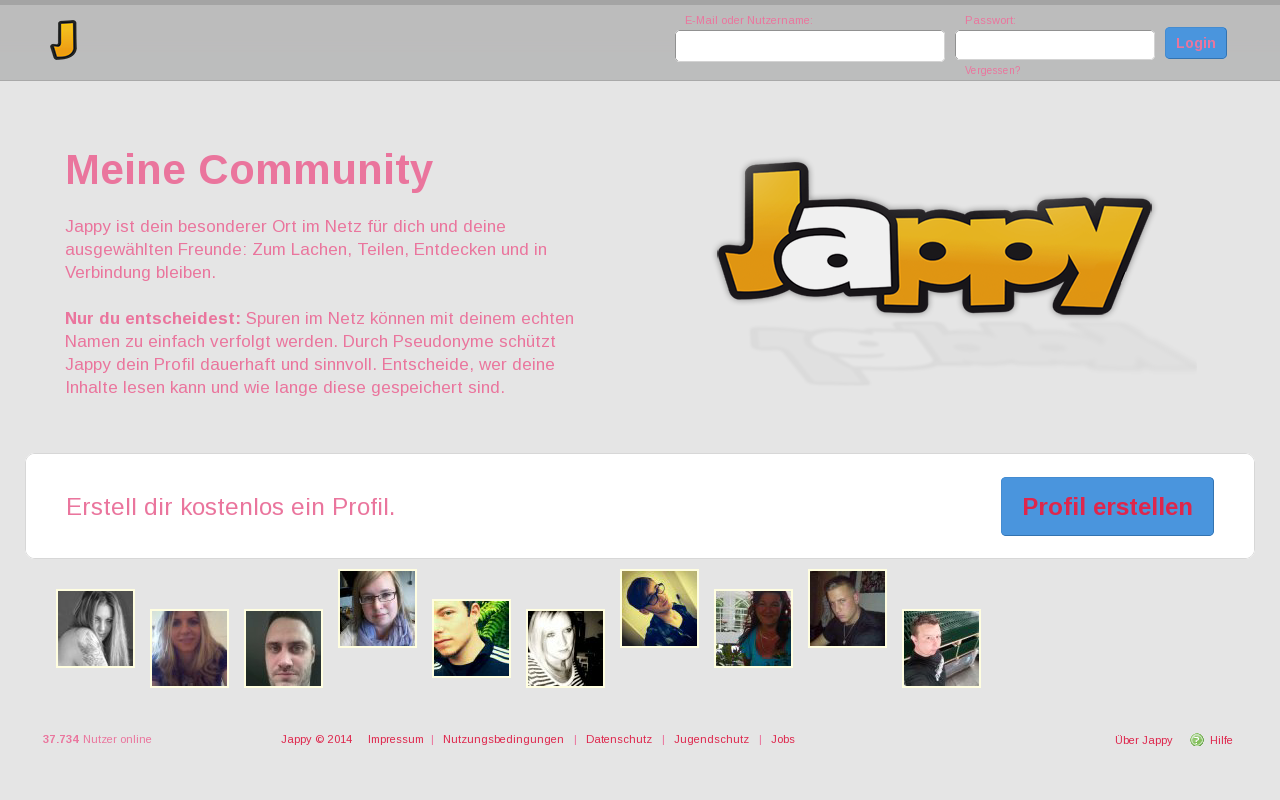Click the large Jappy logo image
Viewport: 1280px width, 800px height.
[x=935, y=238]
